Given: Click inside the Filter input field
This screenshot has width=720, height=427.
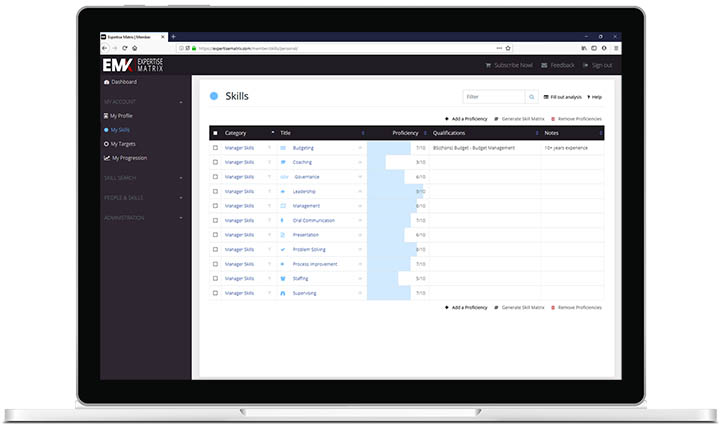Looking at the screenshot, I should (494, 97).
